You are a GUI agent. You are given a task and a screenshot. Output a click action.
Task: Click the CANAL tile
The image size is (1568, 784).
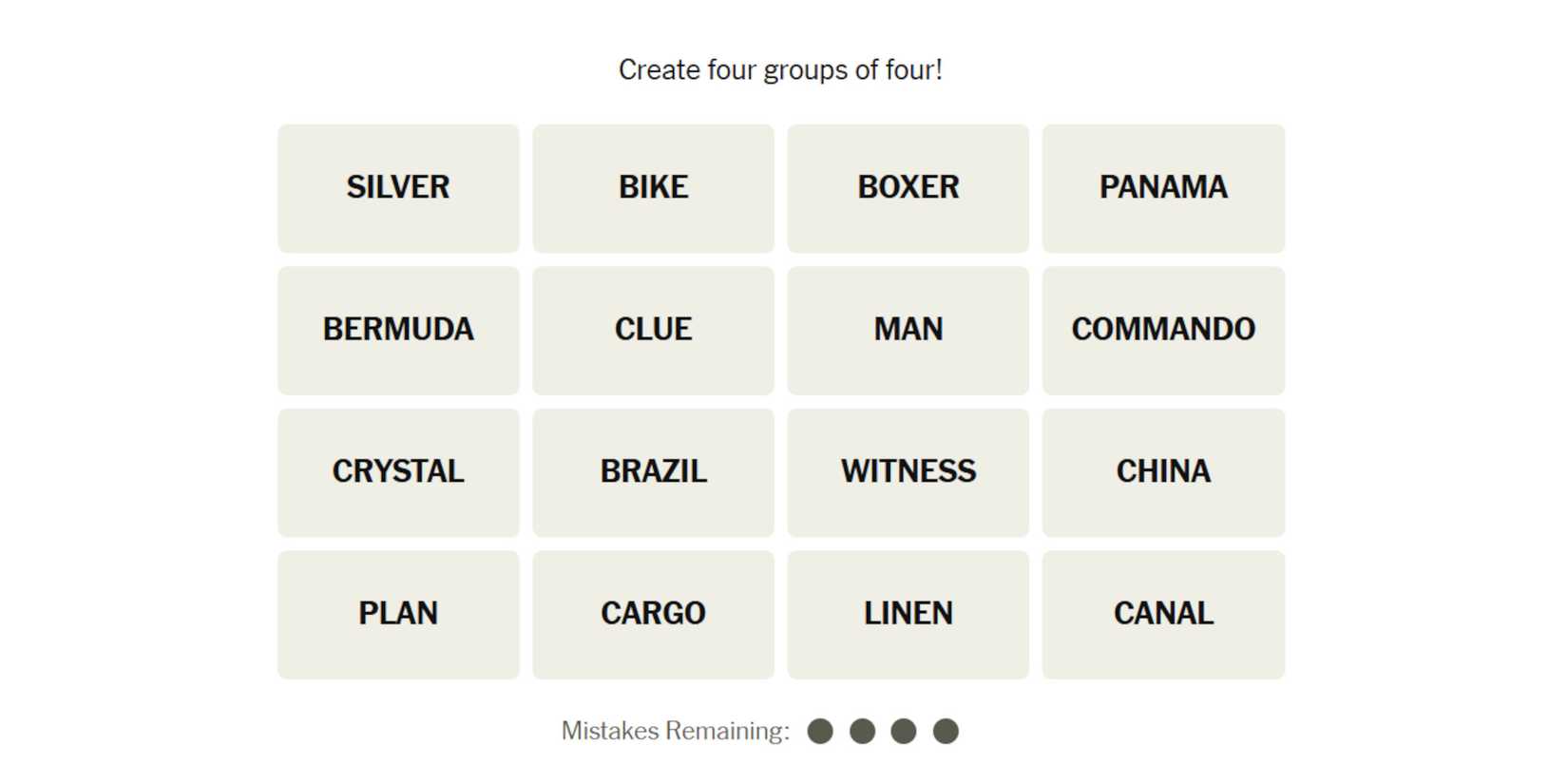[1163, 614]
